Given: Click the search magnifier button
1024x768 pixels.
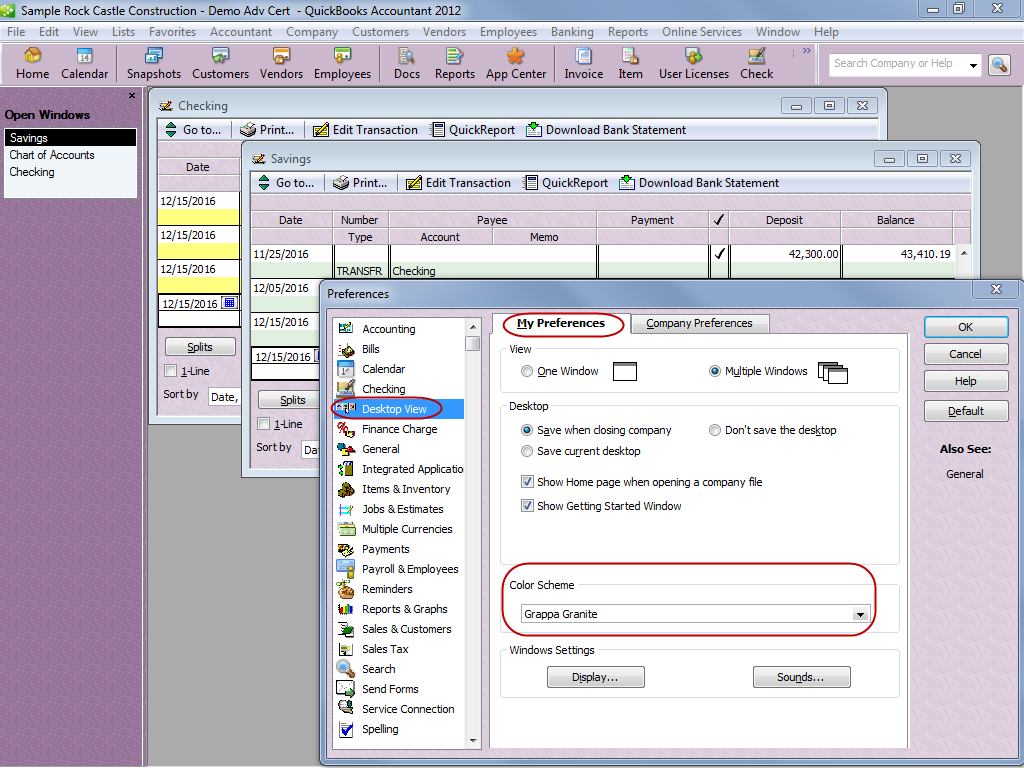Looking at the screenshot, I should (x=999, y=65).
